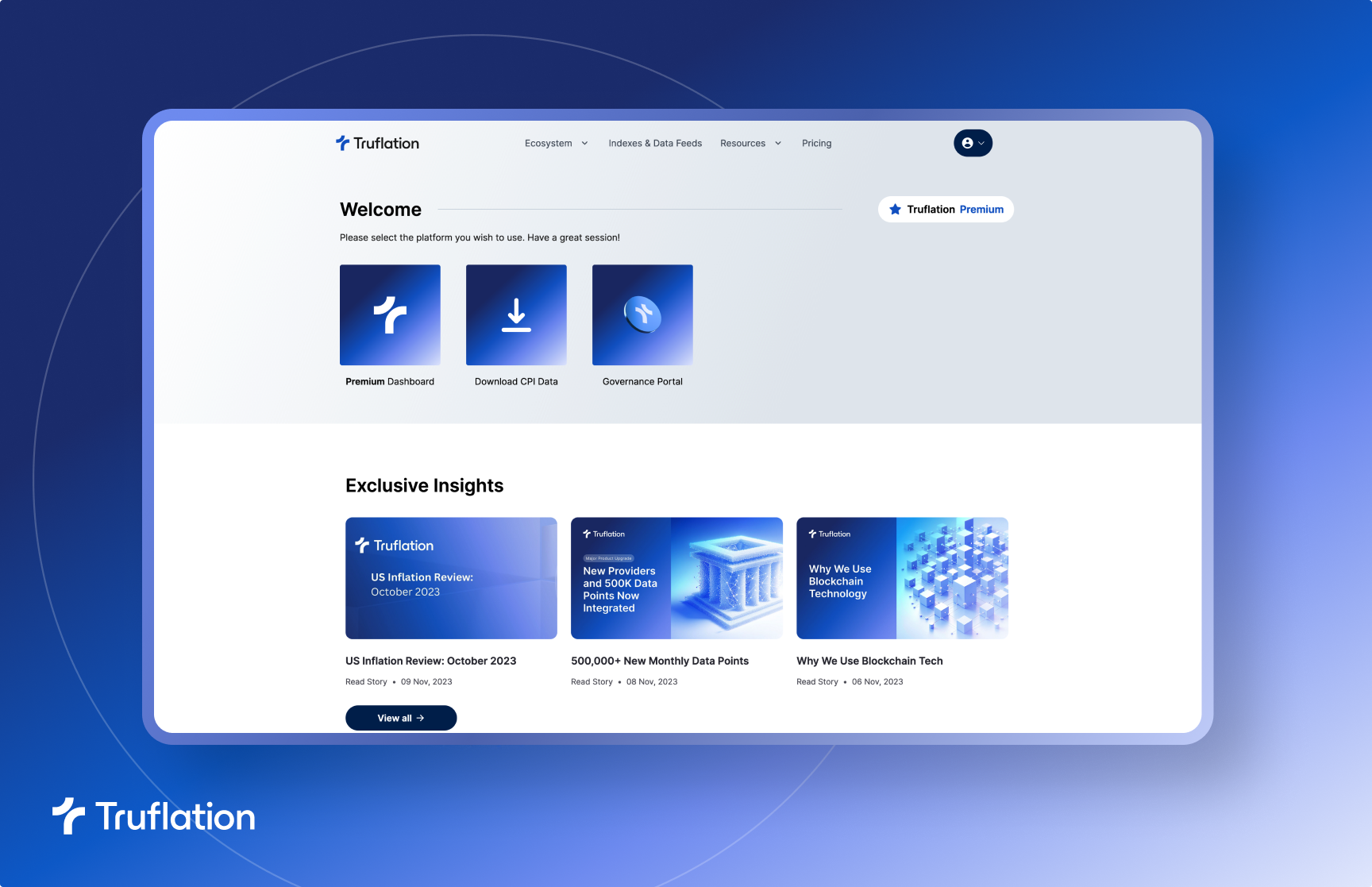1372x887 pixels.
Task: Select the Download CPI Data label
Action: pyautogui.click(x=516, y=382)
